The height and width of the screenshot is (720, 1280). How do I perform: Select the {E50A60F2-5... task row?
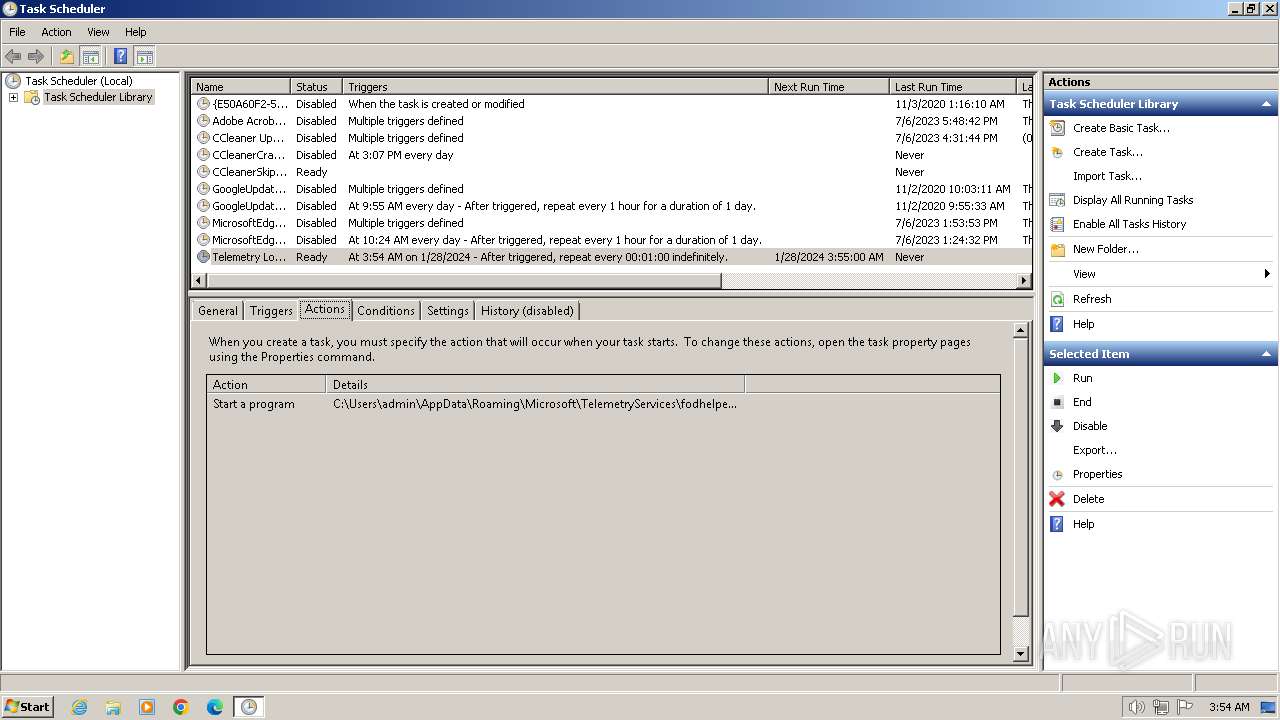[x=611, y=104]
